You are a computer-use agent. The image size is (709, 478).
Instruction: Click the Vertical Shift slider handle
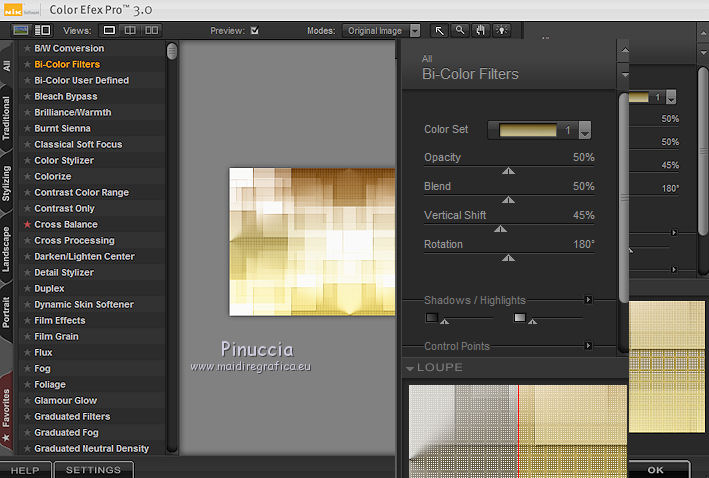point(501,228)
